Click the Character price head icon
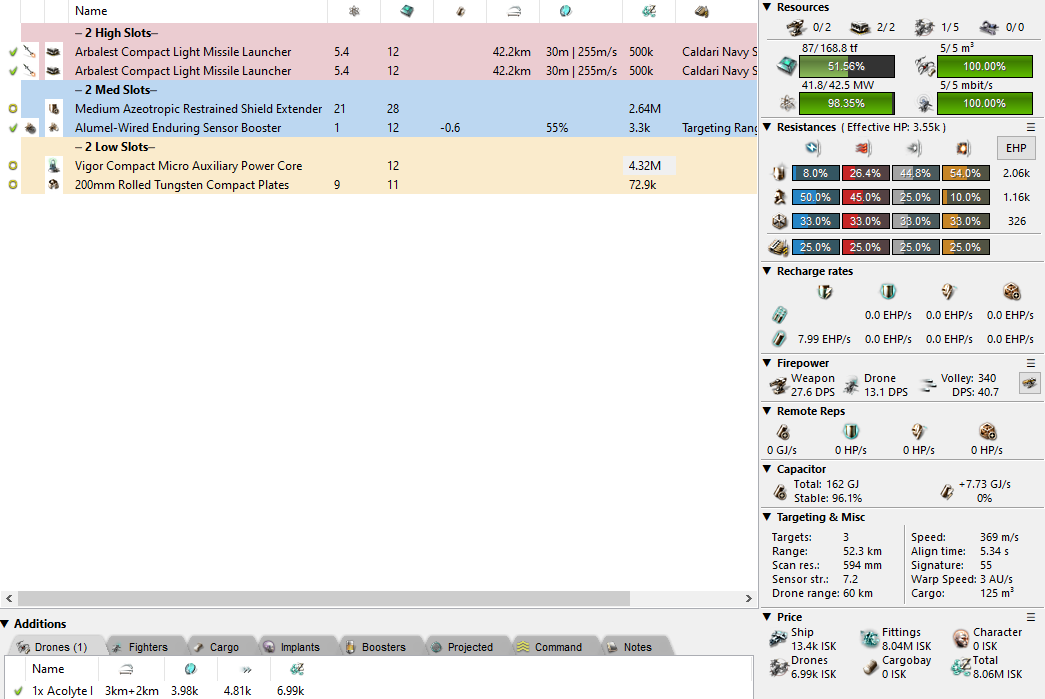This screenshot has width=1045, height=699. point(960,638)
